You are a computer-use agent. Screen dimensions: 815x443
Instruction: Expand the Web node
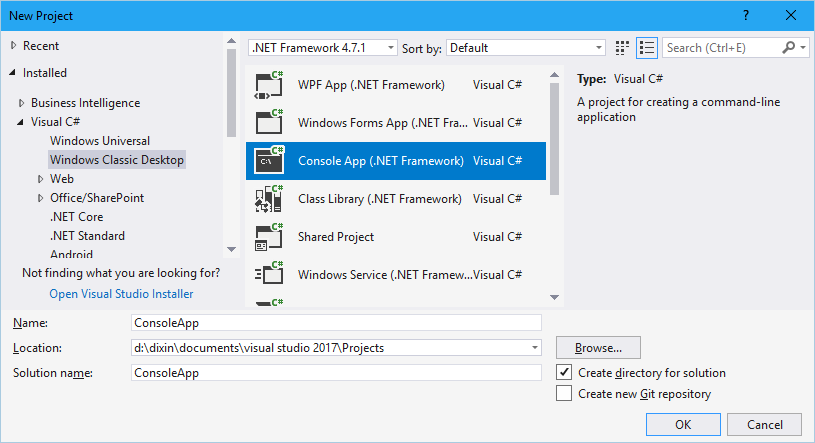point(40,179)
